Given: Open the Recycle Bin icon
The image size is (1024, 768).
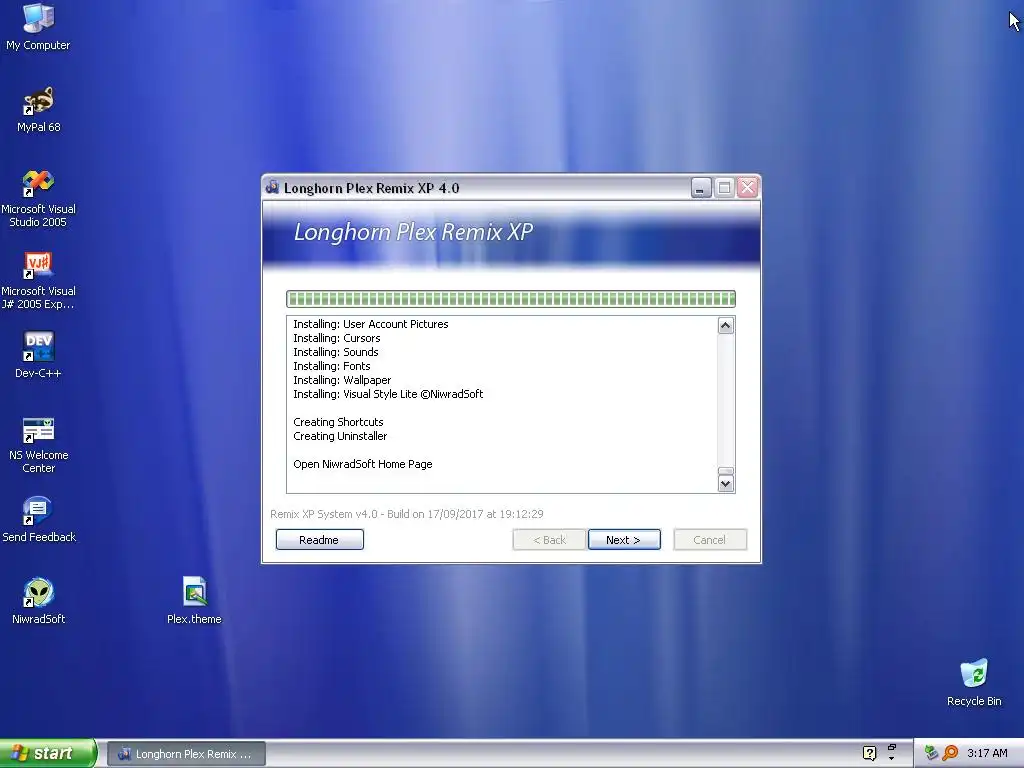Looking at the screenshot, I should coord(974,682).
